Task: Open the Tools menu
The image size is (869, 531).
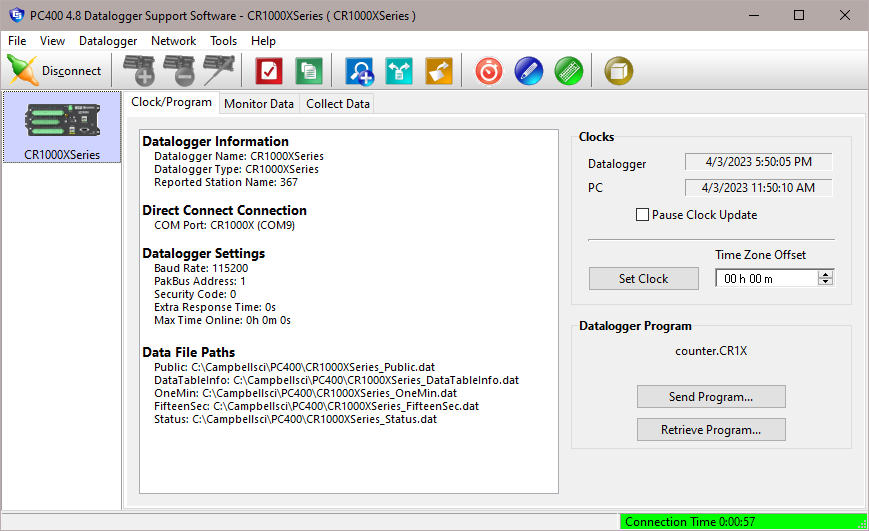Action: tap(223, 41)
